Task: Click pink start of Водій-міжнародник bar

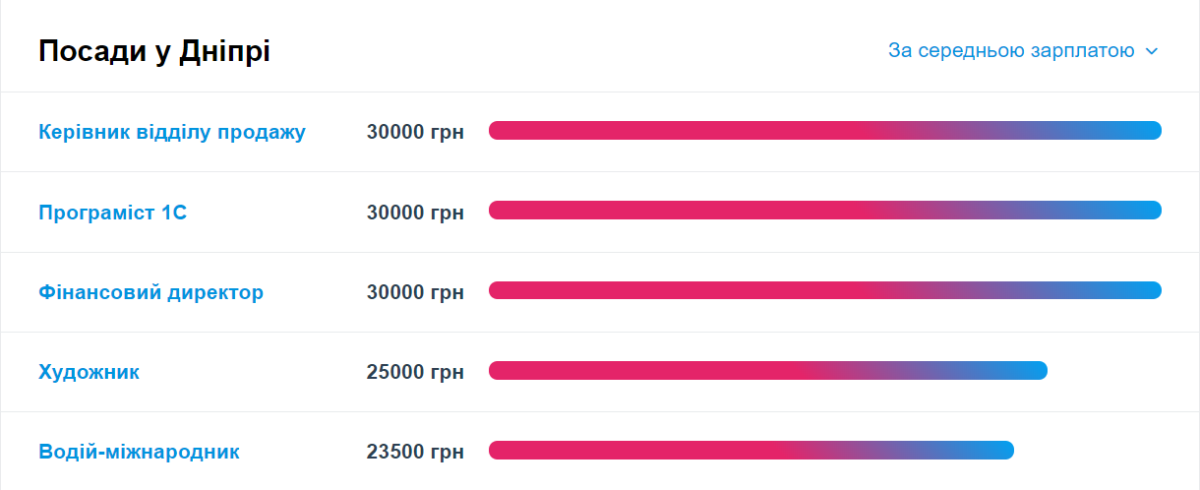Action: coord(505,450)
